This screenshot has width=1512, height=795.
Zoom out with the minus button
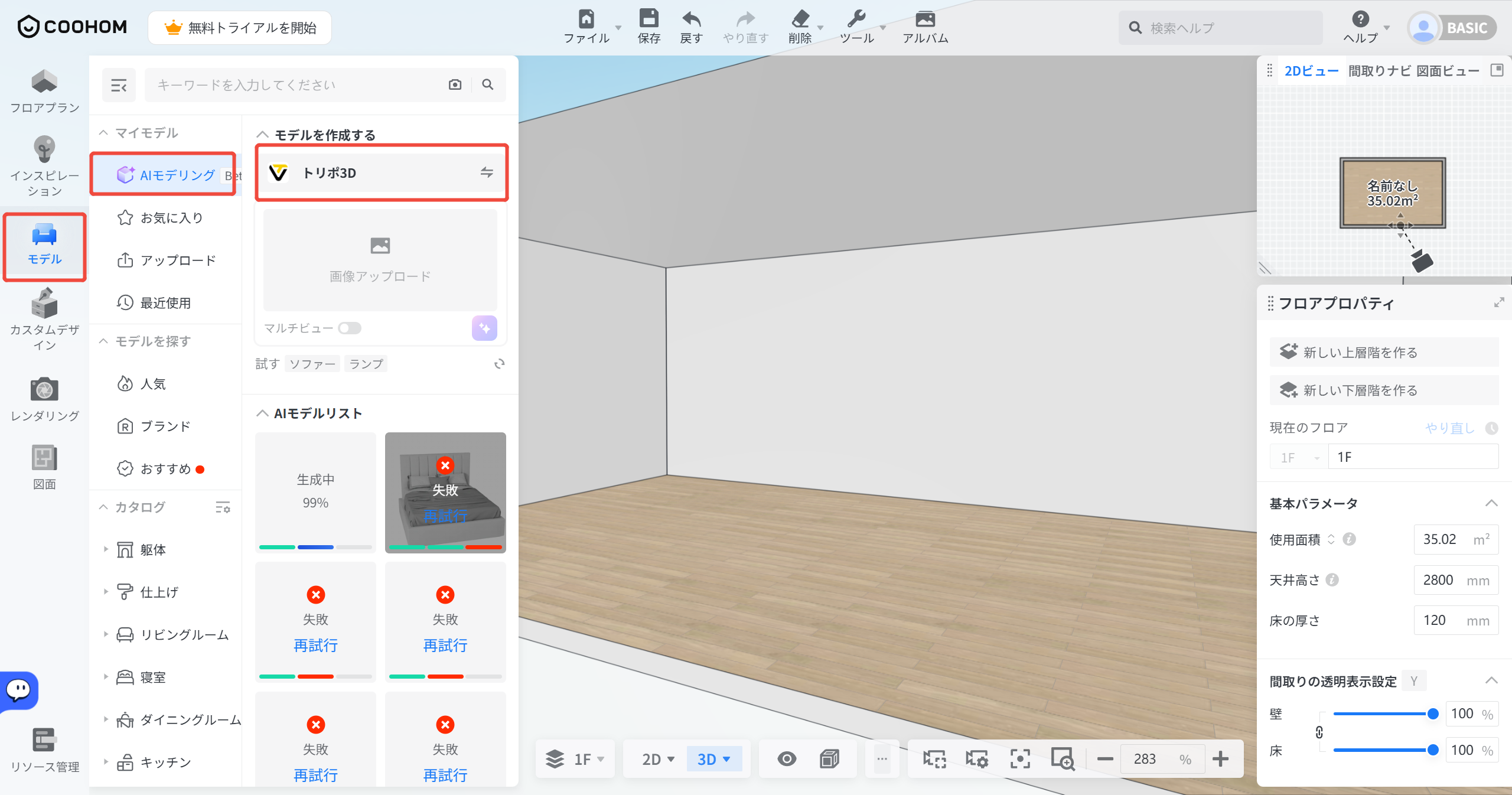(1105, 759)
